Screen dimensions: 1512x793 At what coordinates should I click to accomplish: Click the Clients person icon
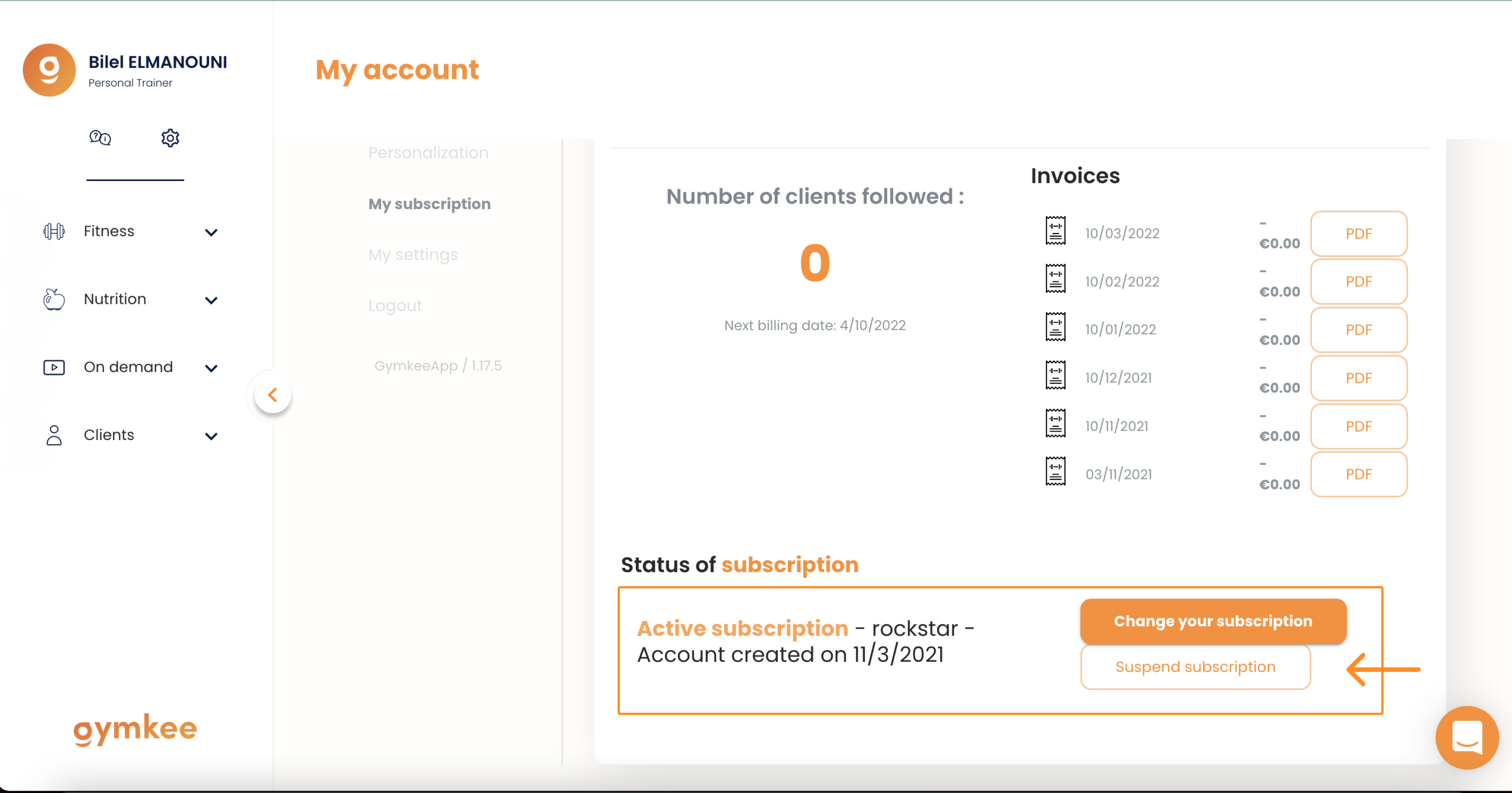coord(54,436)
